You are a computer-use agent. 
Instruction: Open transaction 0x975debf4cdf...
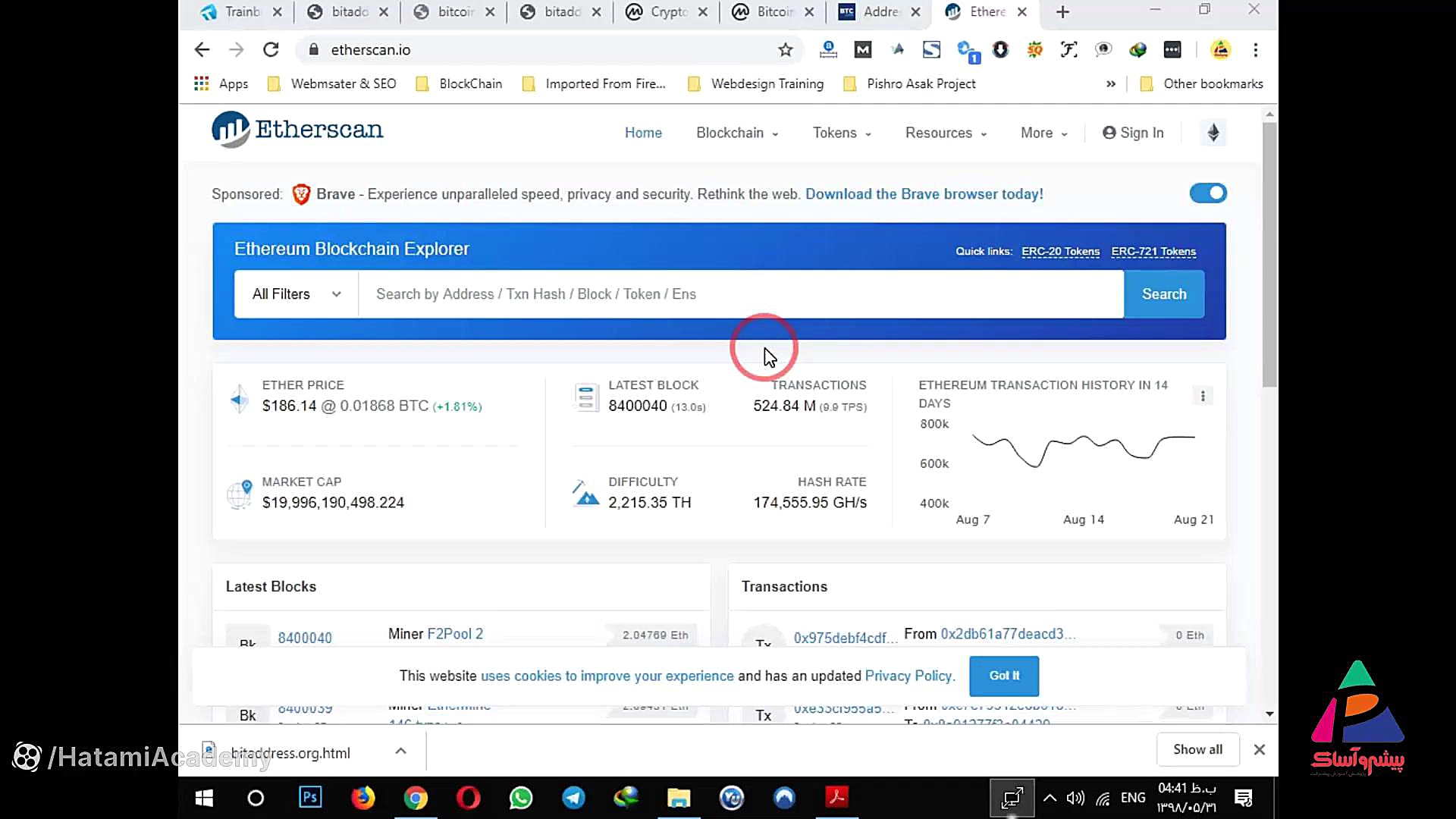click(845, 638)
